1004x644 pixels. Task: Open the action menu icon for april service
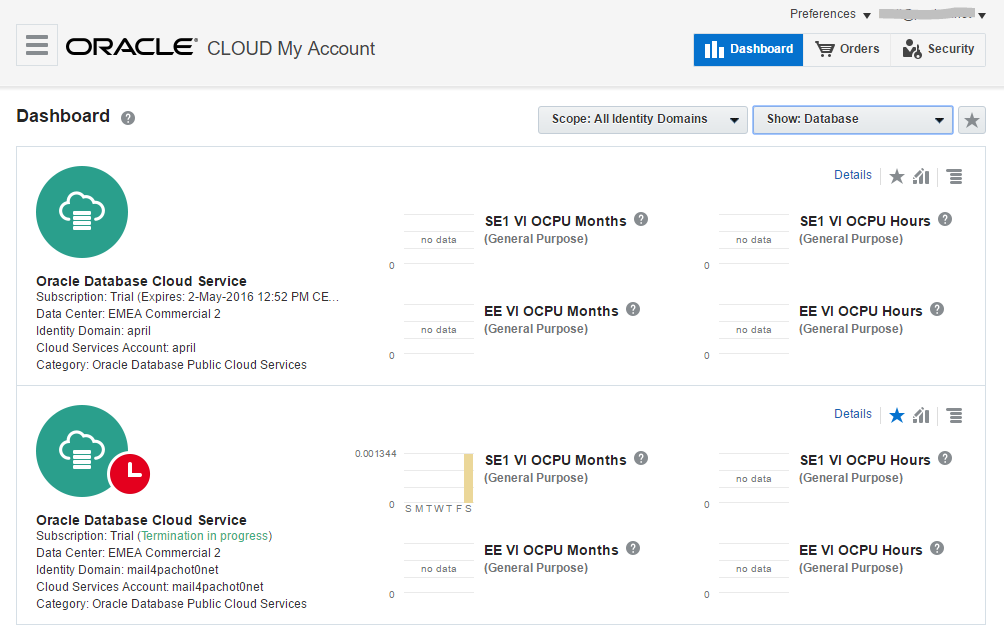point(954,176)
